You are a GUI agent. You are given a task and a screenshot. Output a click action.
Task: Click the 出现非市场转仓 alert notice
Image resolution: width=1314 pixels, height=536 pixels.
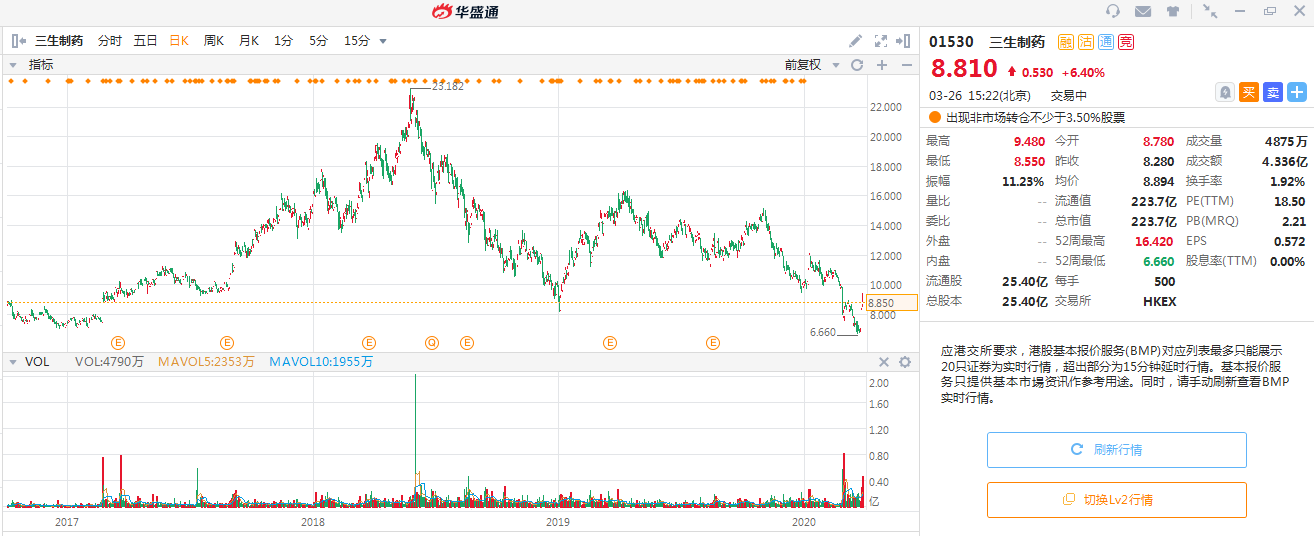[x=1035, y=117]
